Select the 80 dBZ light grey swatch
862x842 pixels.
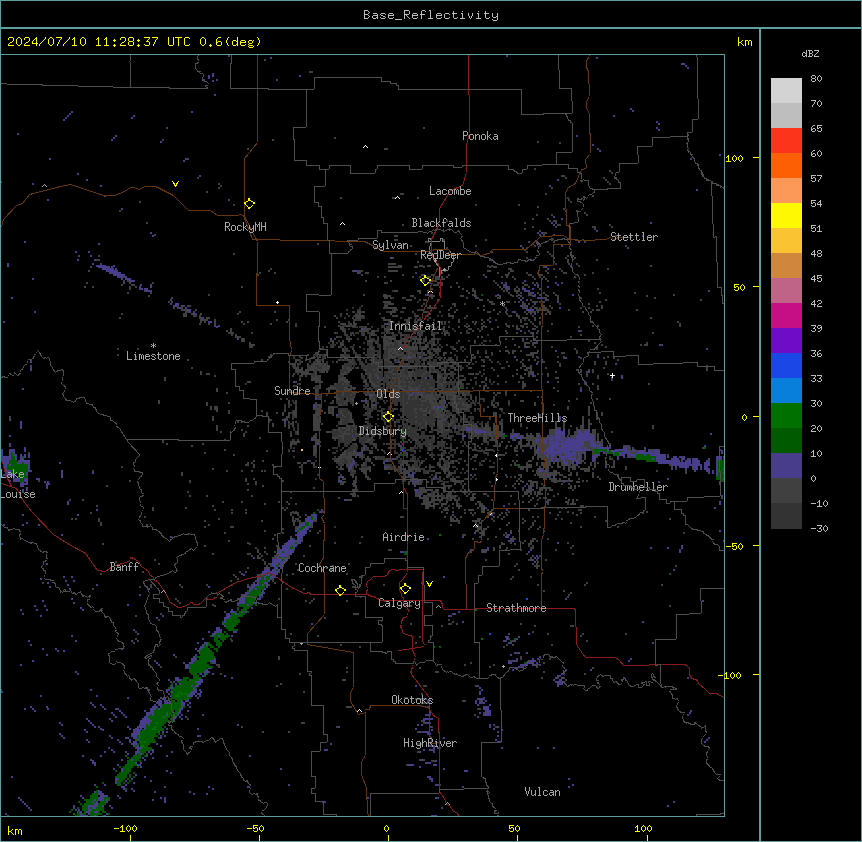(x=786, y=91)
